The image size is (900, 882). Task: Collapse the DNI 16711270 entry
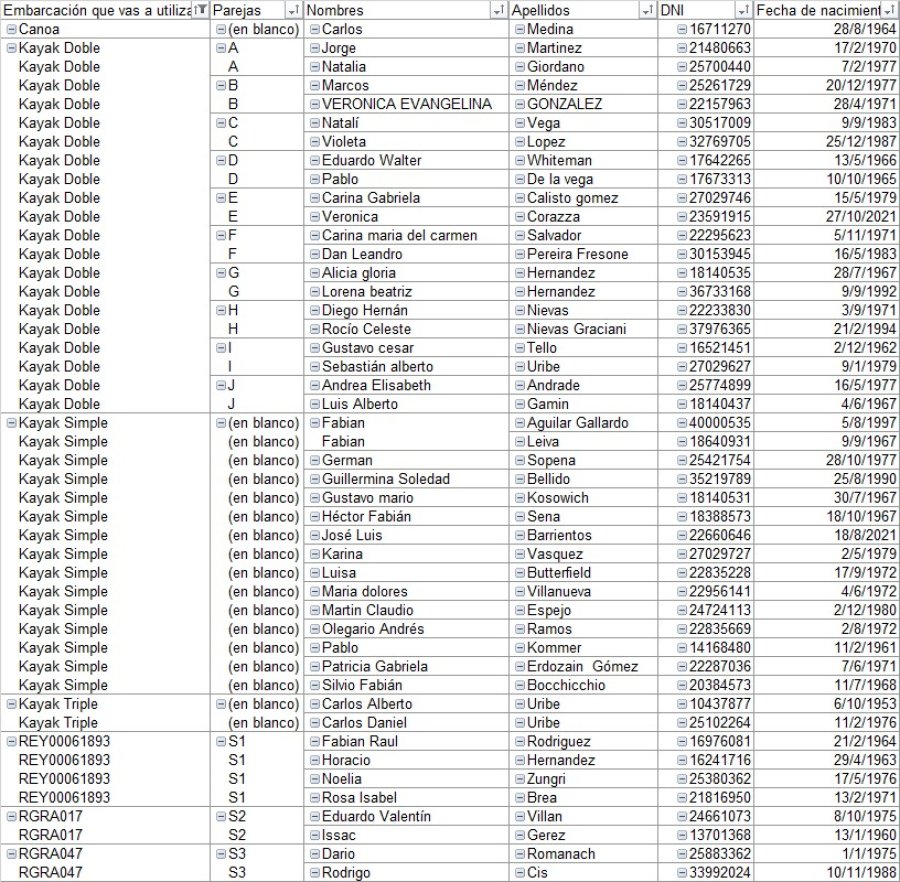[x=682, y=29]
